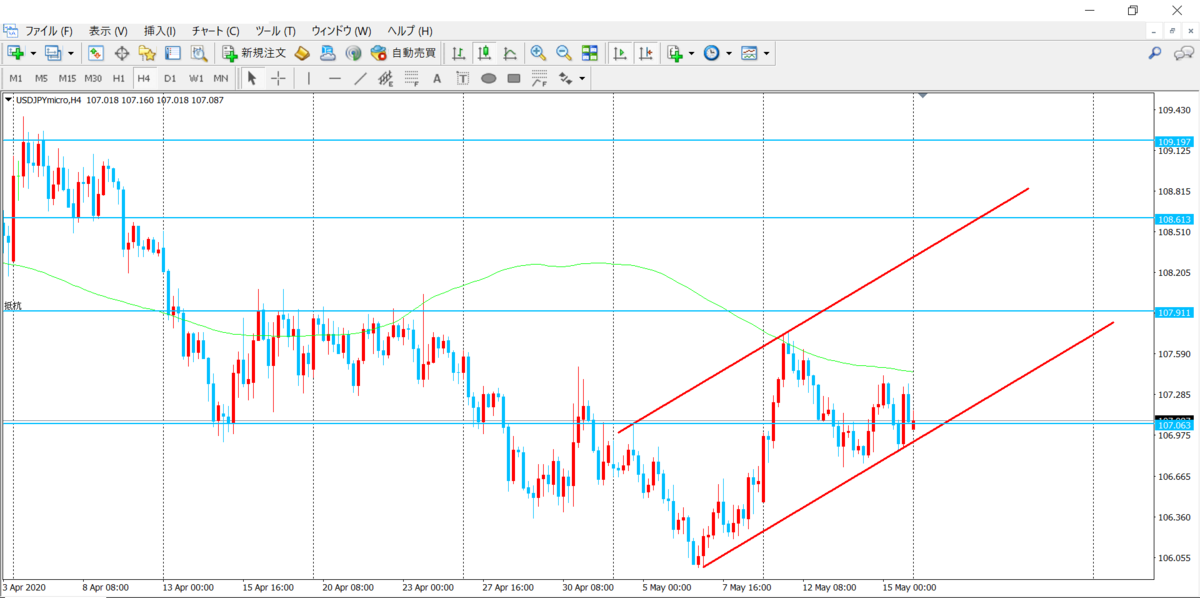Zoom in on the chart
Screen dimensions: 1200x598
coord(538,53)
